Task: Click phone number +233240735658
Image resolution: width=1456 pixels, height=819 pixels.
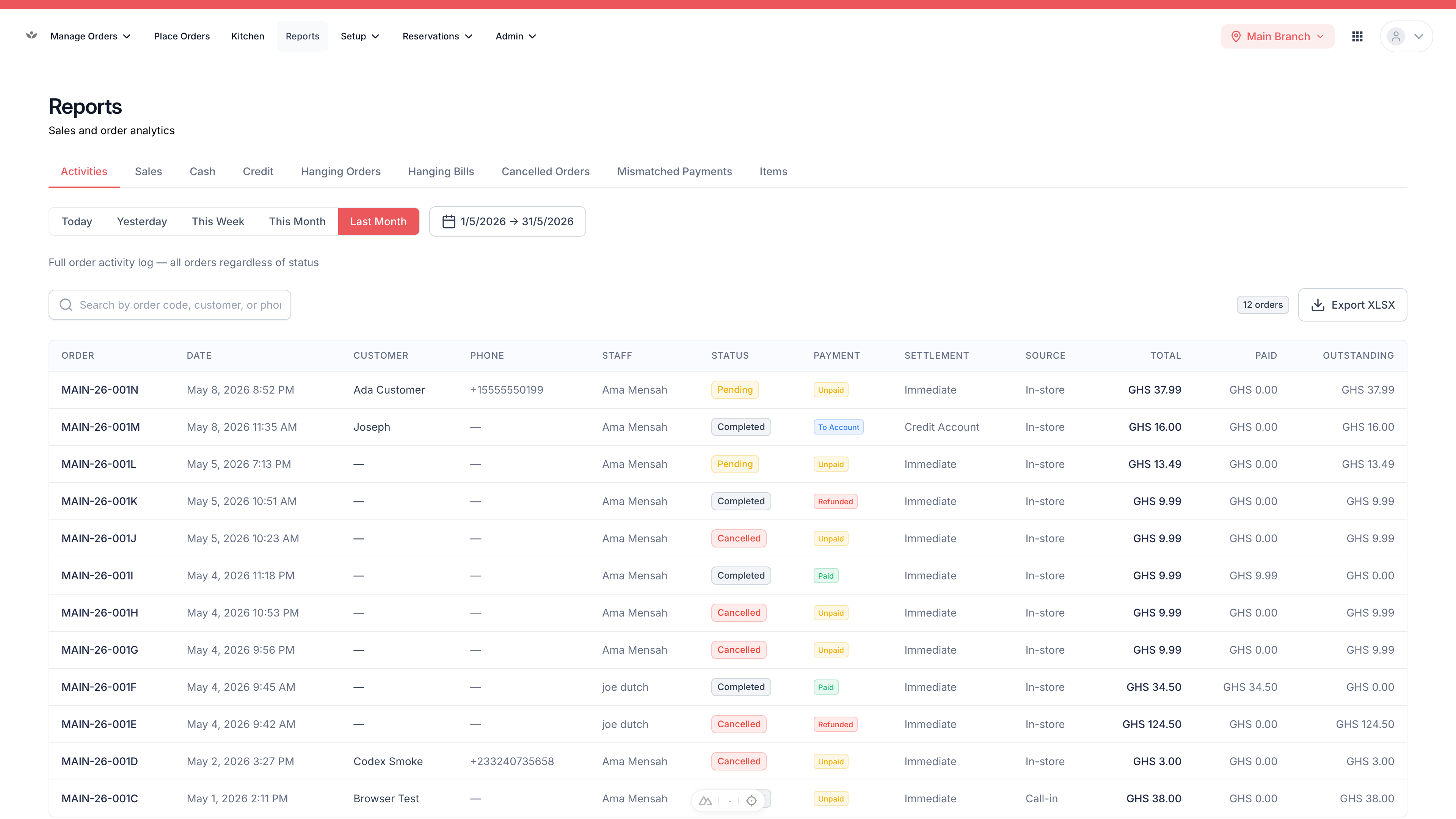Action: [x=512, y=762]
